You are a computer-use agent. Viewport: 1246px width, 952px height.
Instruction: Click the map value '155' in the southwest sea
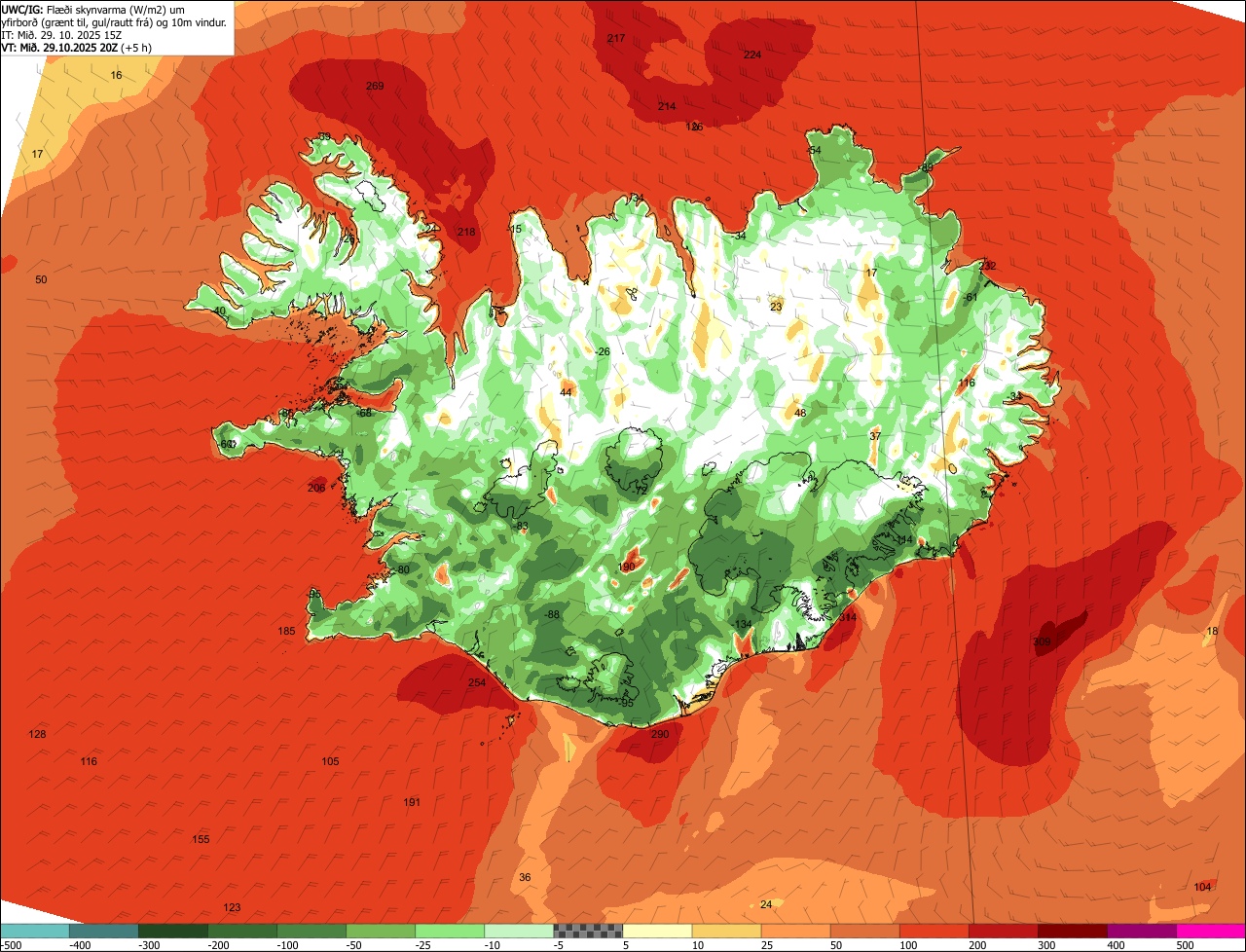(x=201, y=839)
